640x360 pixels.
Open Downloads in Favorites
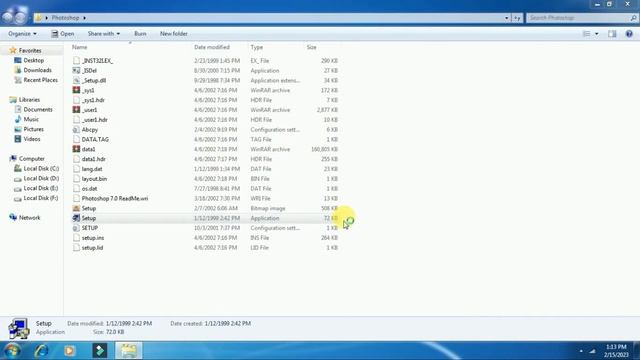click(37, 70)
